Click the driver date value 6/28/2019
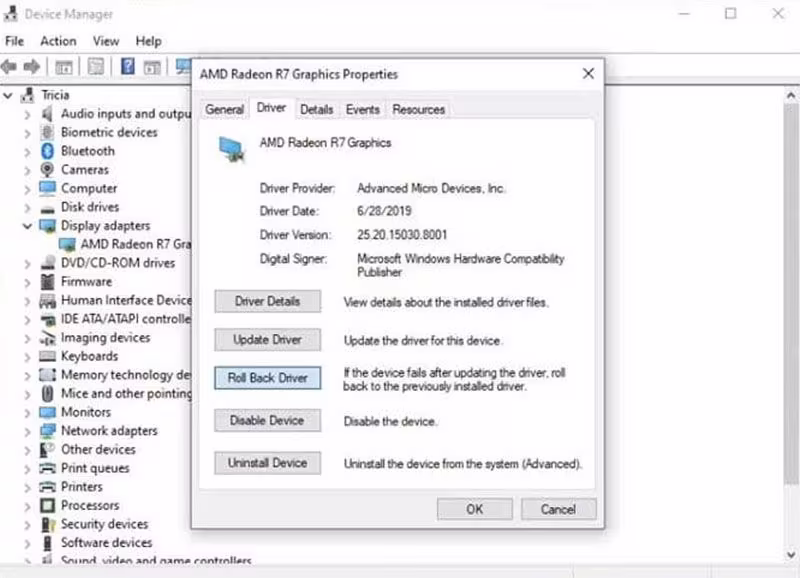Screen dimensions: 800x578 [384, 211]
